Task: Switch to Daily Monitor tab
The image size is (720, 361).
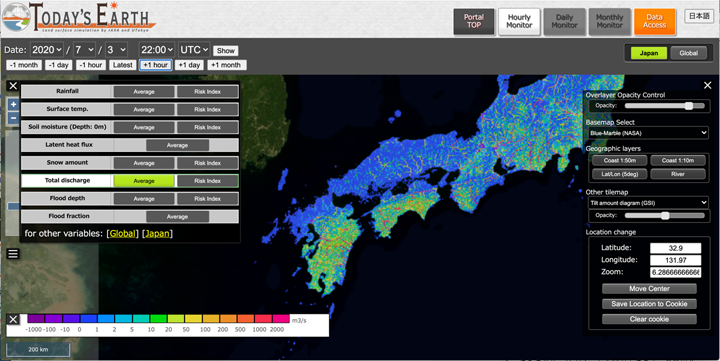Action: click(x=564, y=22)
